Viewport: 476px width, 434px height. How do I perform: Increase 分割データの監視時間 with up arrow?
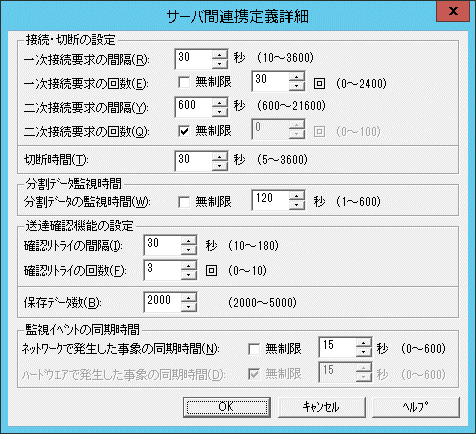(x=297, y=196)
